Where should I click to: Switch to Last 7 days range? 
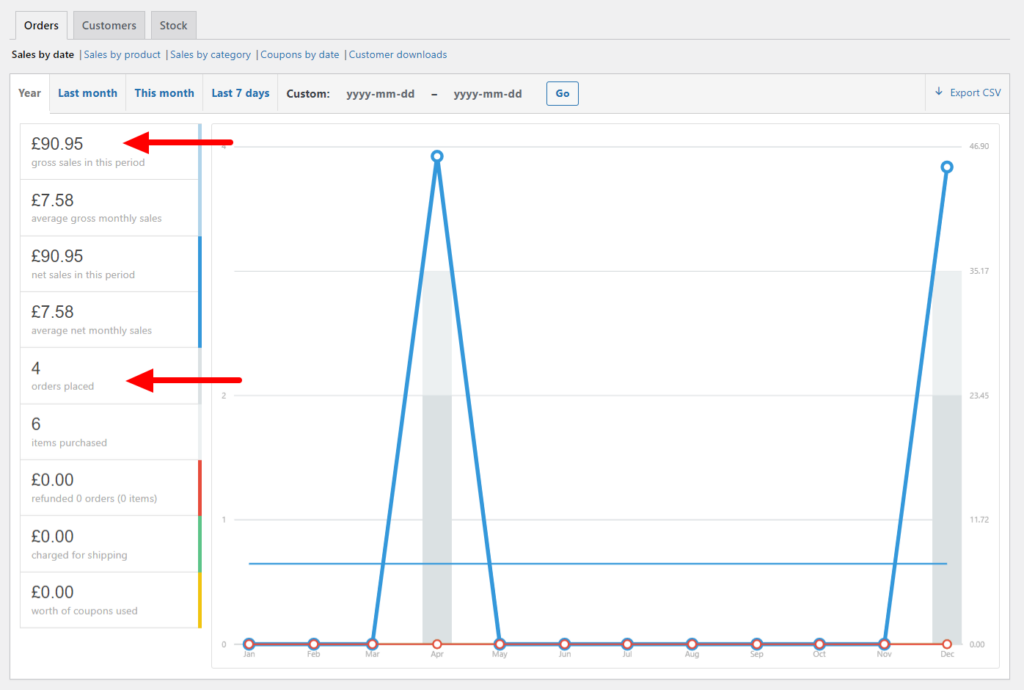(x=240, y=93)
